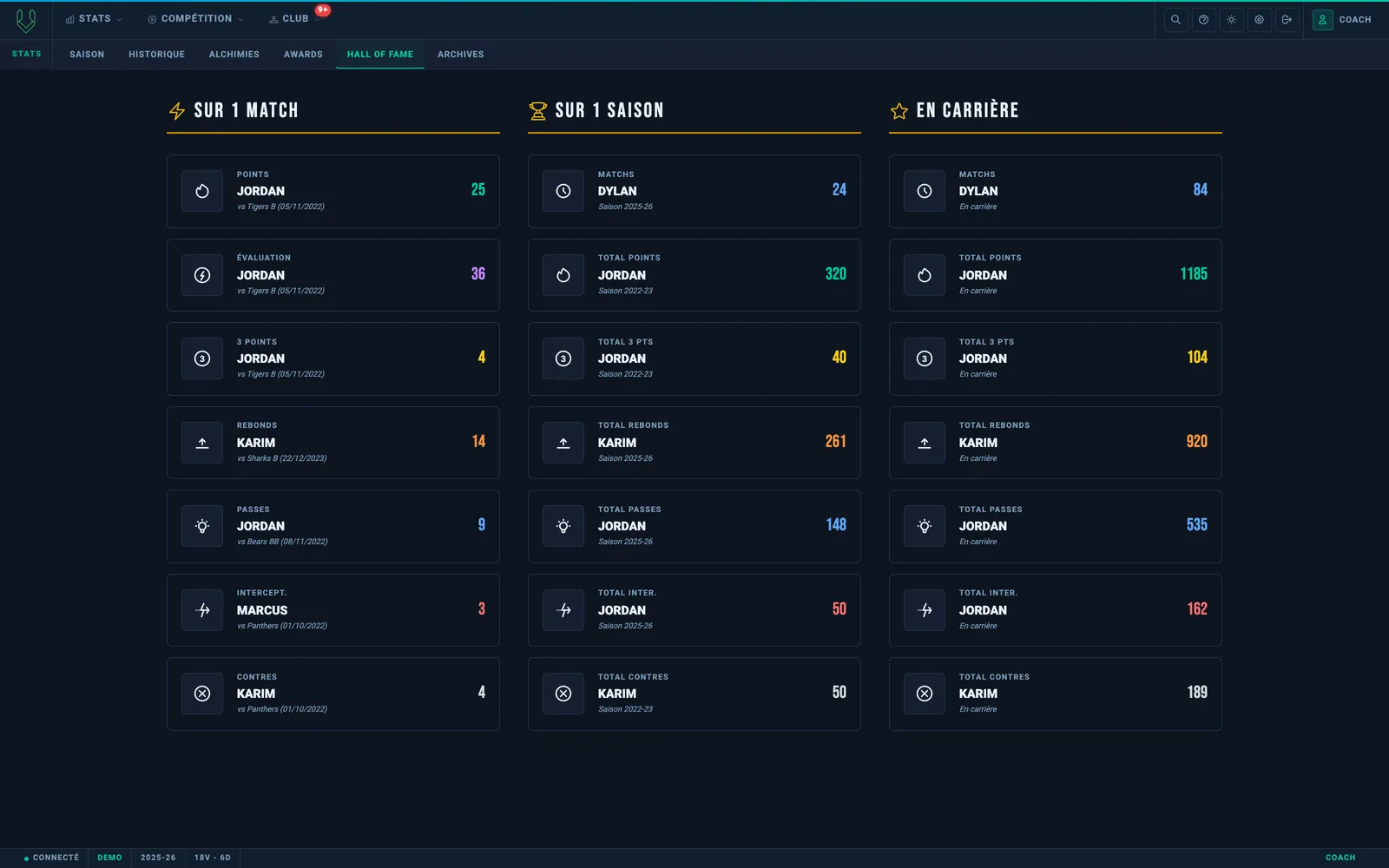Click the search magnifier icon in header
This screenshot has height=868, width=1389.
(x=1175, y=19)
